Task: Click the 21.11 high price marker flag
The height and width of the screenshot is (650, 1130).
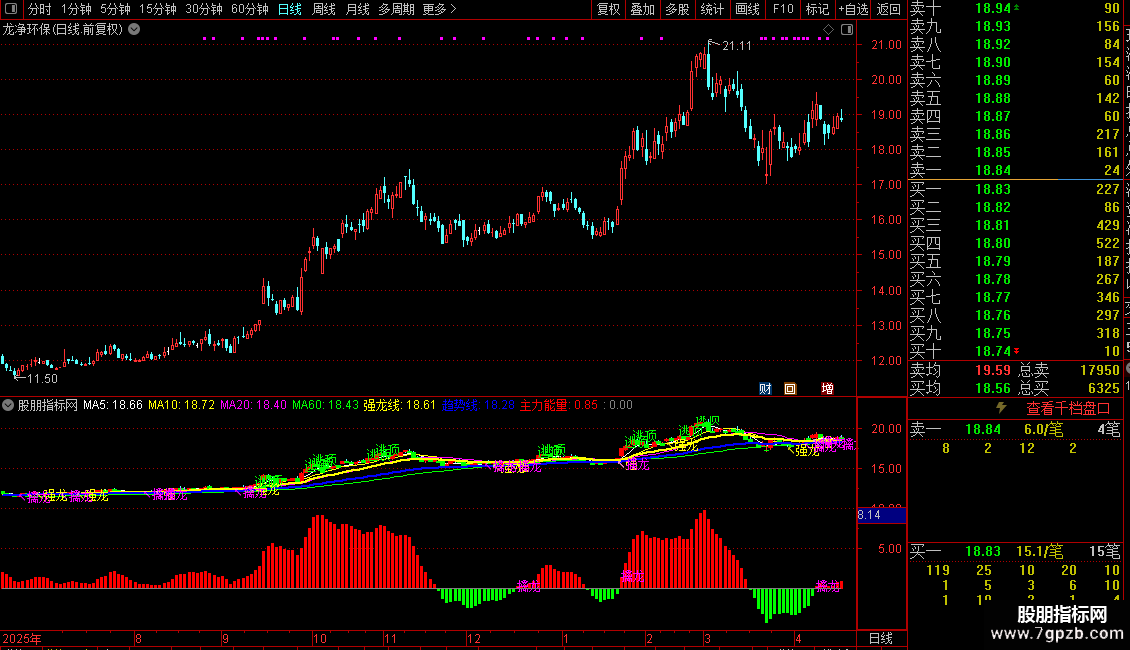Action: point(730,45)
